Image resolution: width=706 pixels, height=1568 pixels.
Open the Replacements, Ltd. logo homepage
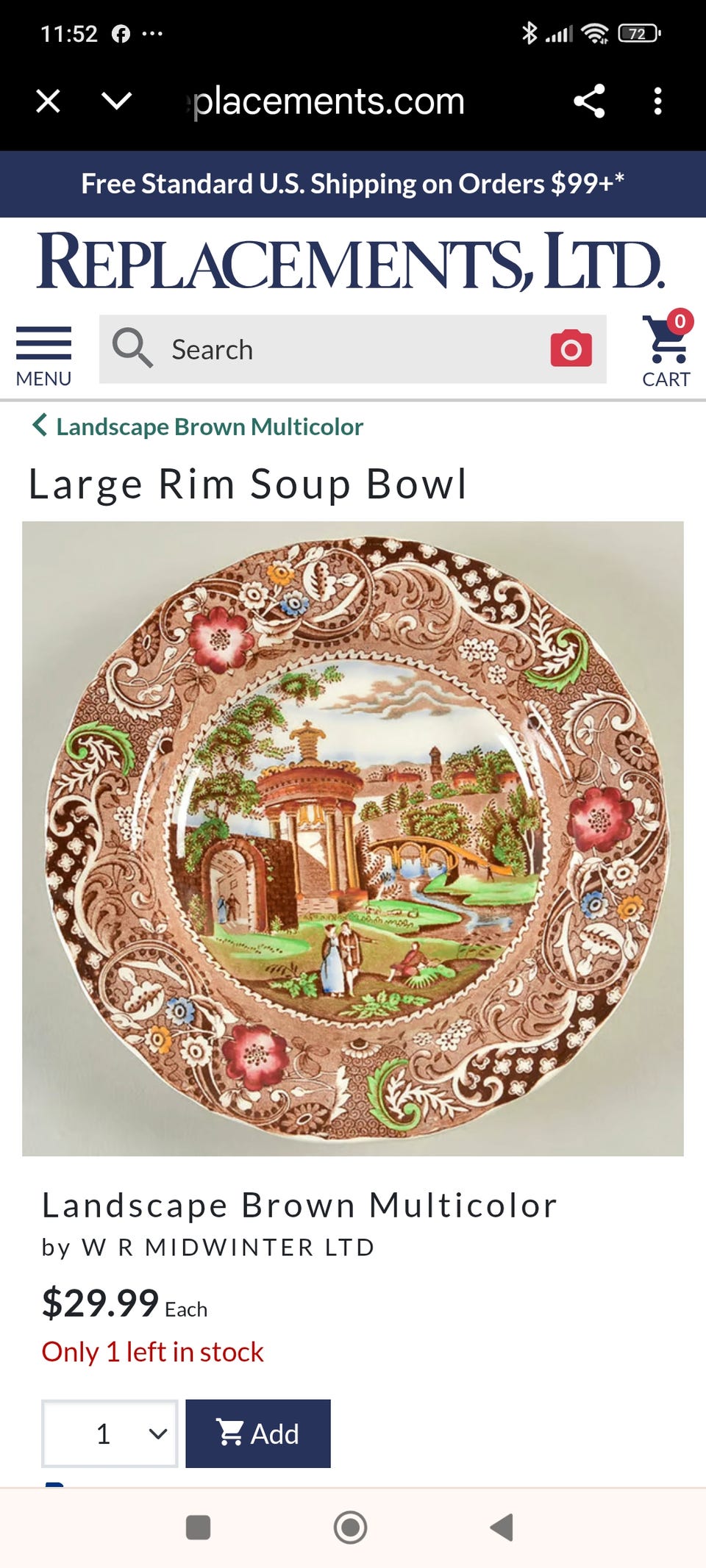(x=352, y=262)
